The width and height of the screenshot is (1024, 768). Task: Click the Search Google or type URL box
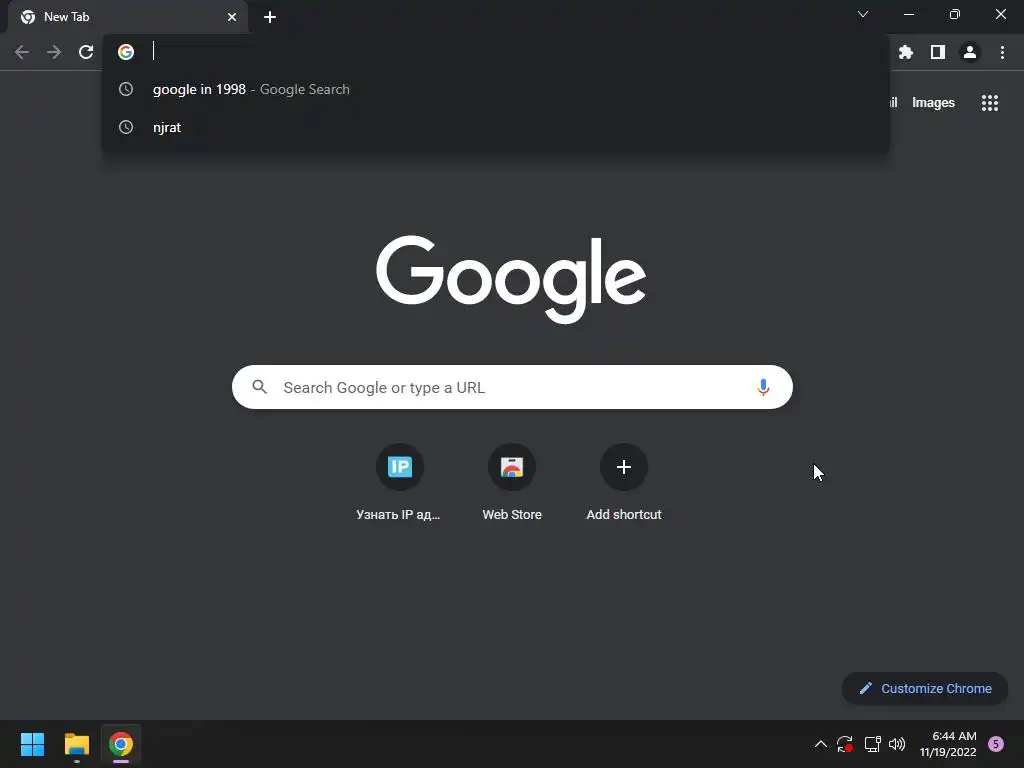(x=512, y=387)
